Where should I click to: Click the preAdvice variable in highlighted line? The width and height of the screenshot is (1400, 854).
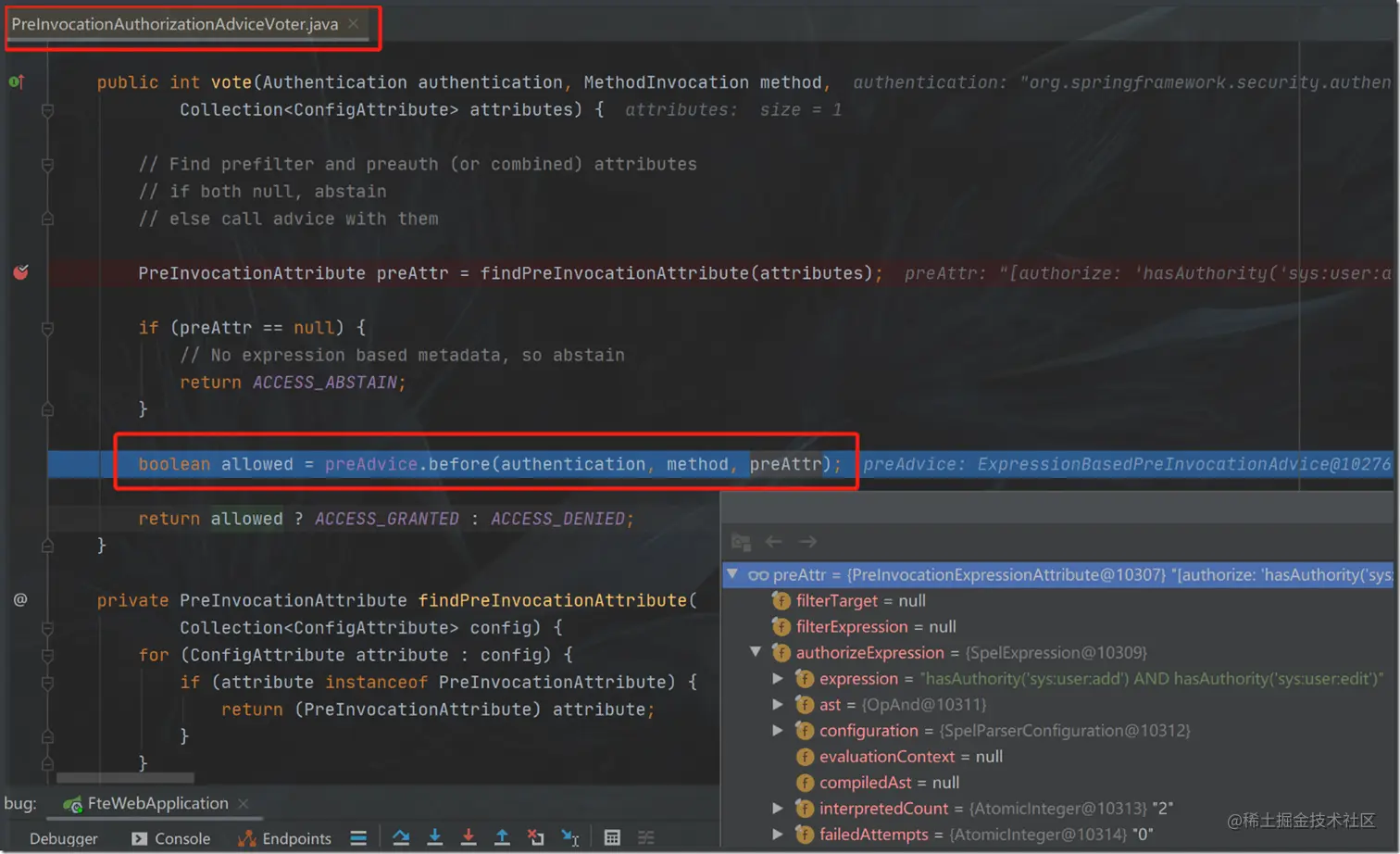(370, 464)
